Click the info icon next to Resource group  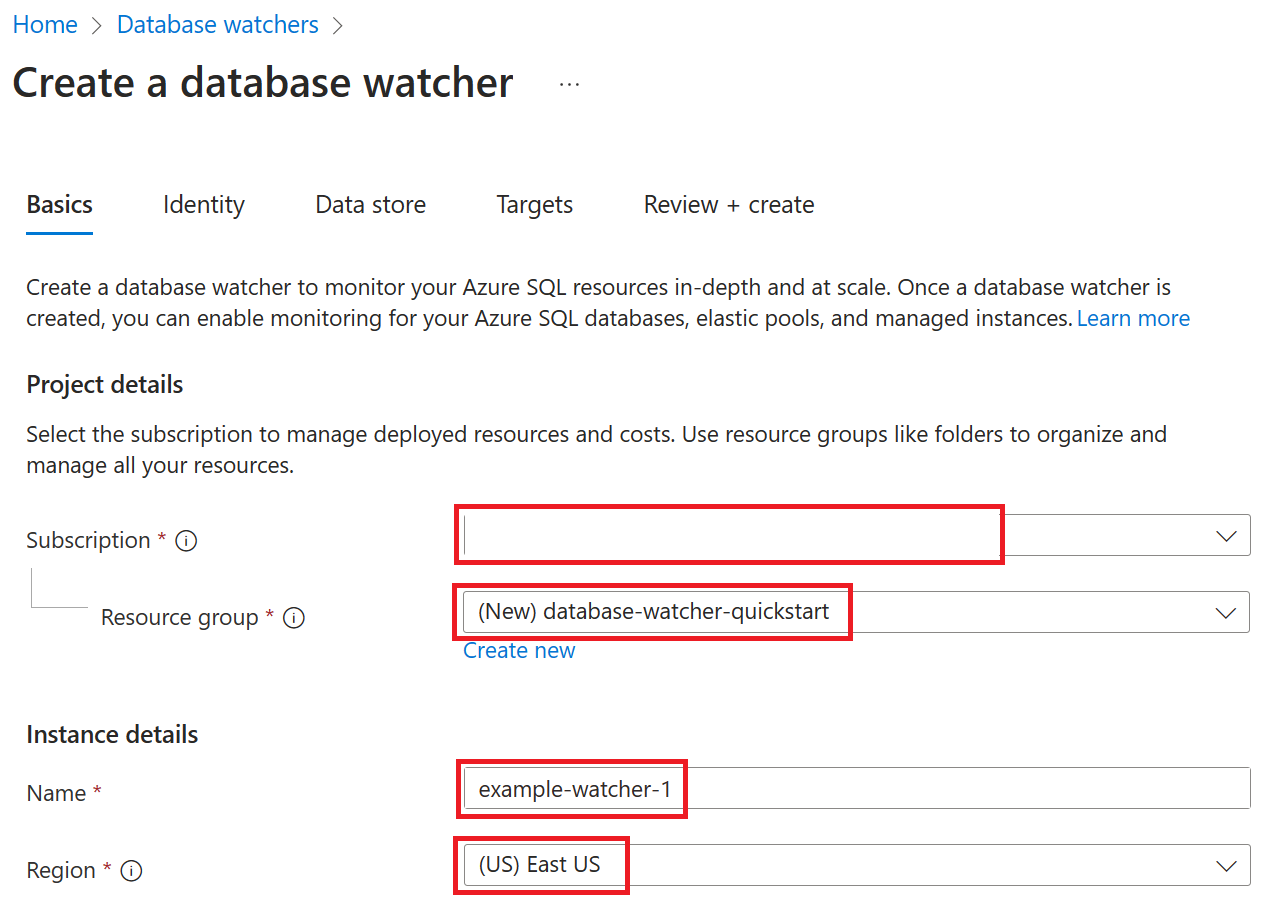293,618
